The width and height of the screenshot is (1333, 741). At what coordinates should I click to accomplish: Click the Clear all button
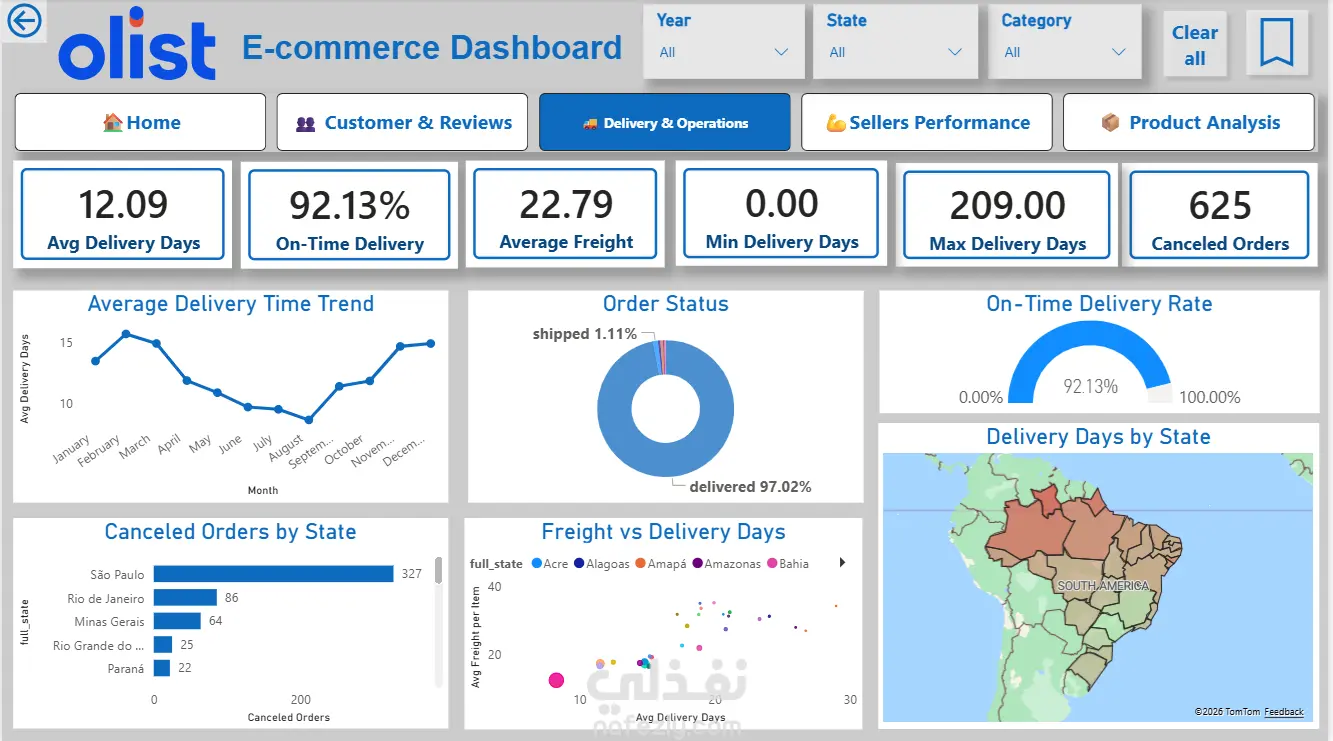pos(1195,45)
